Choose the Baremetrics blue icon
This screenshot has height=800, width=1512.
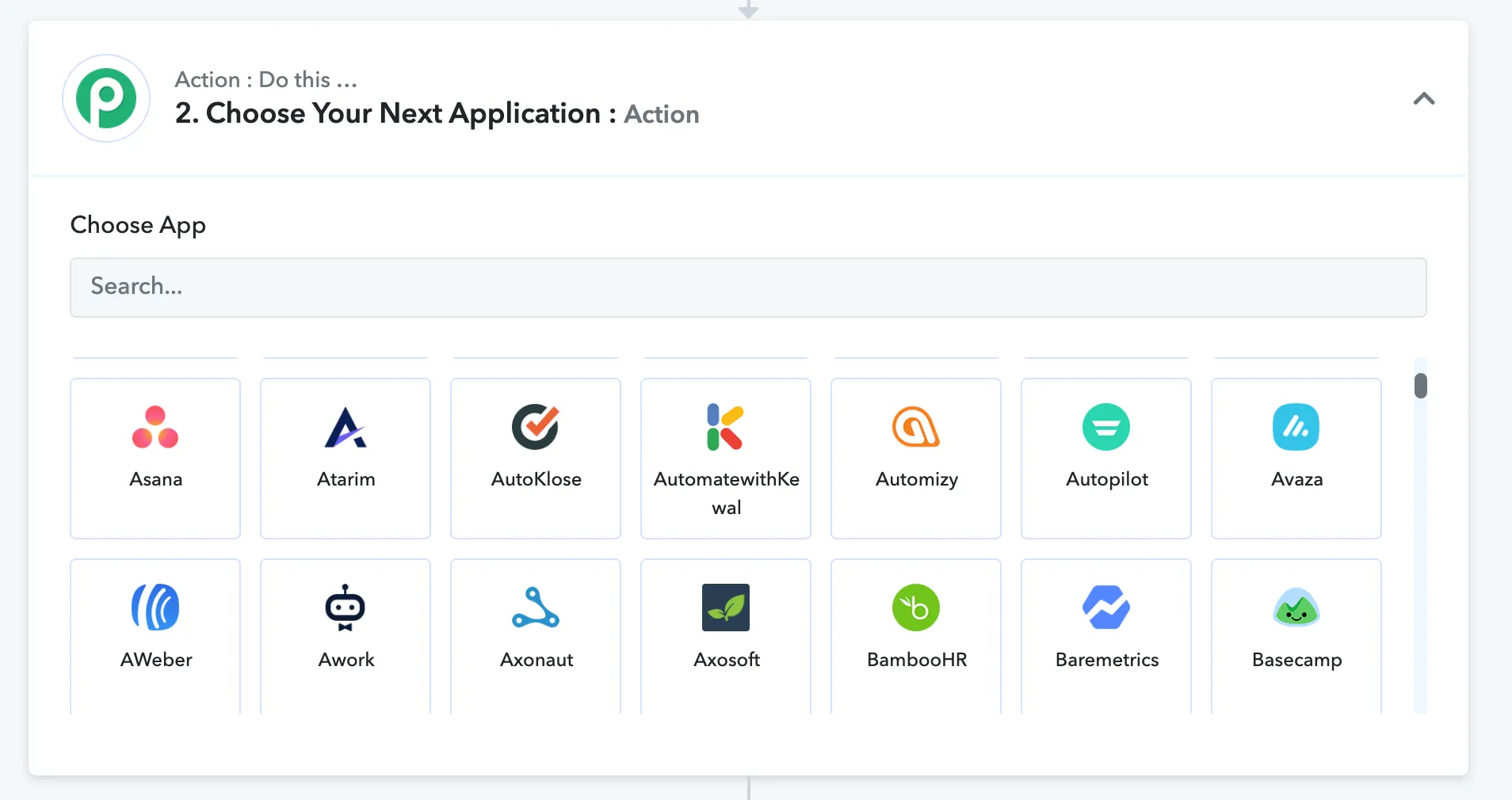pos(1106,608)
